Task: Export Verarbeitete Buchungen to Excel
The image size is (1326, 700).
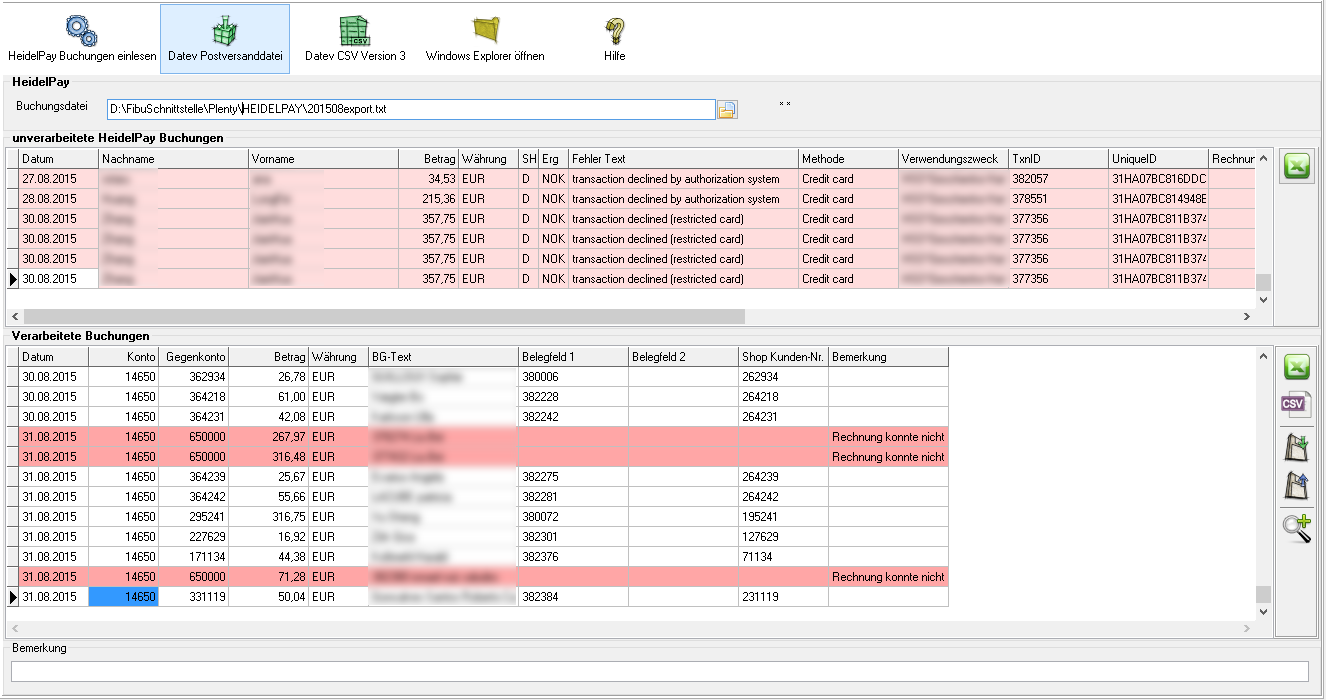Action: coord(1296,367)
